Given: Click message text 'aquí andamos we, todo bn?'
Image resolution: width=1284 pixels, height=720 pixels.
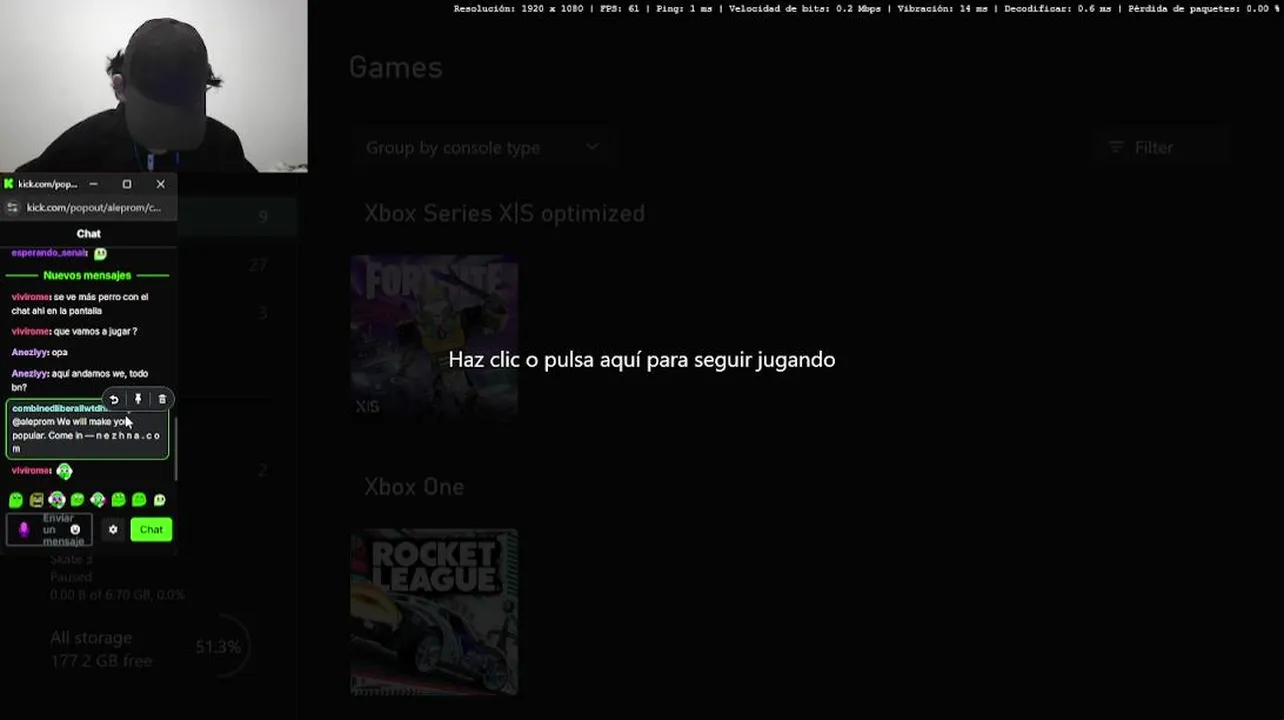Looking at the screenshot, I should tap(80, 380).
